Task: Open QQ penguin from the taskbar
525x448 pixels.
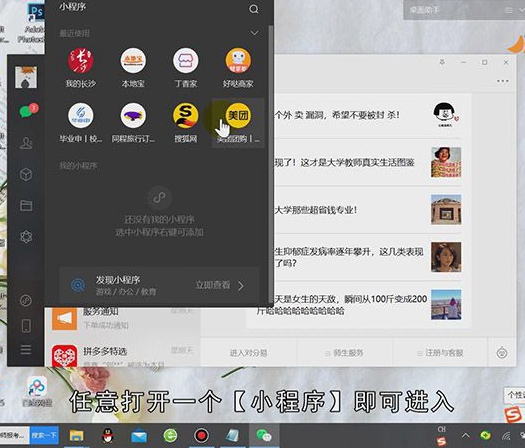Action: [108, 436]
